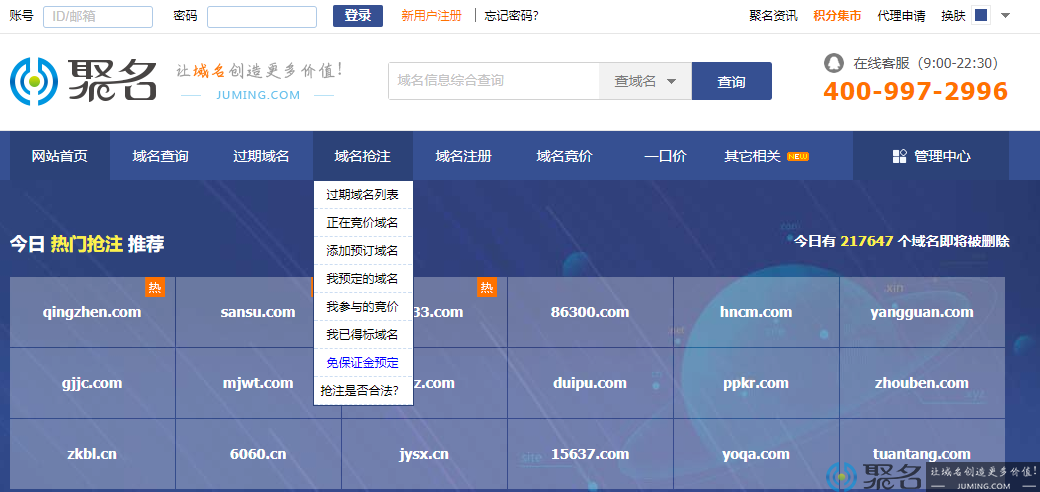Image resolution: width=1040 pixels, height=492 pixels.
Task: Click the domain search input box
Action: (x=494, y=81)
